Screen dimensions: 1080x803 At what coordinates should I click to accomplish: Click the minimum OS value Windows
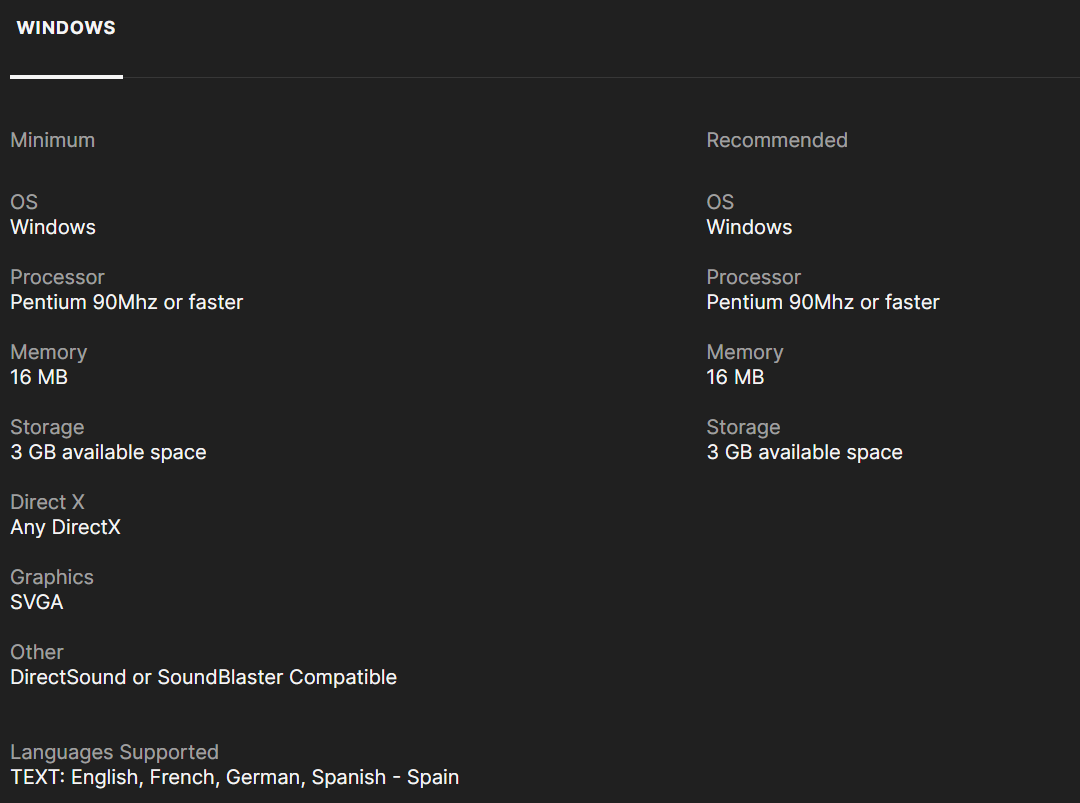pos(53,227)
